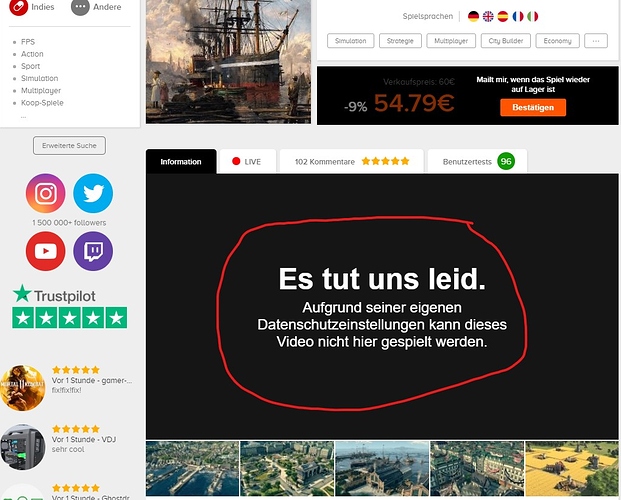
Task: Click the Bestätigen button
Action: pos(533,107)
